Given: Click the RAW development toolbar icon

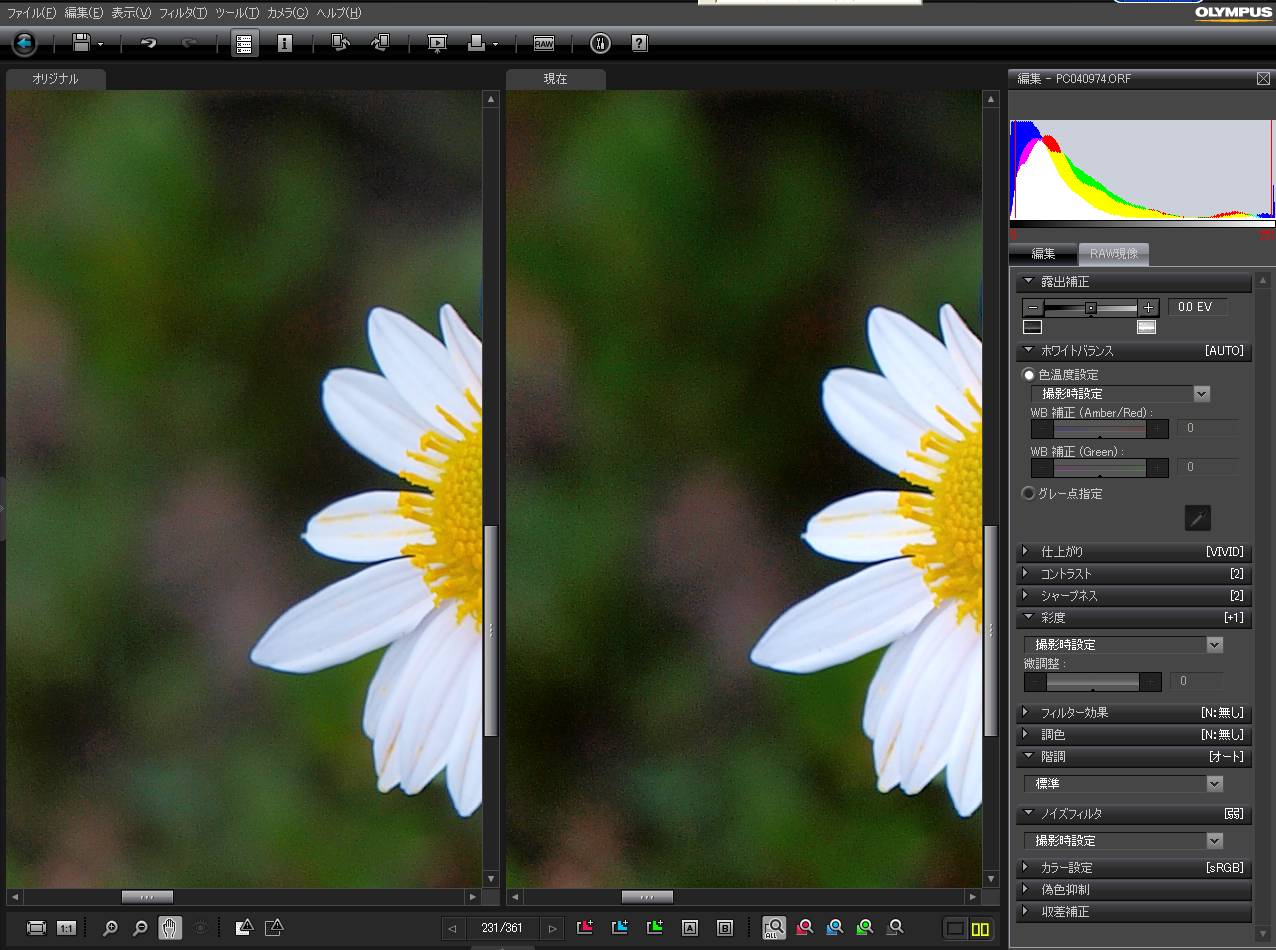Looking at the screenshot, I should click(543, 43).
